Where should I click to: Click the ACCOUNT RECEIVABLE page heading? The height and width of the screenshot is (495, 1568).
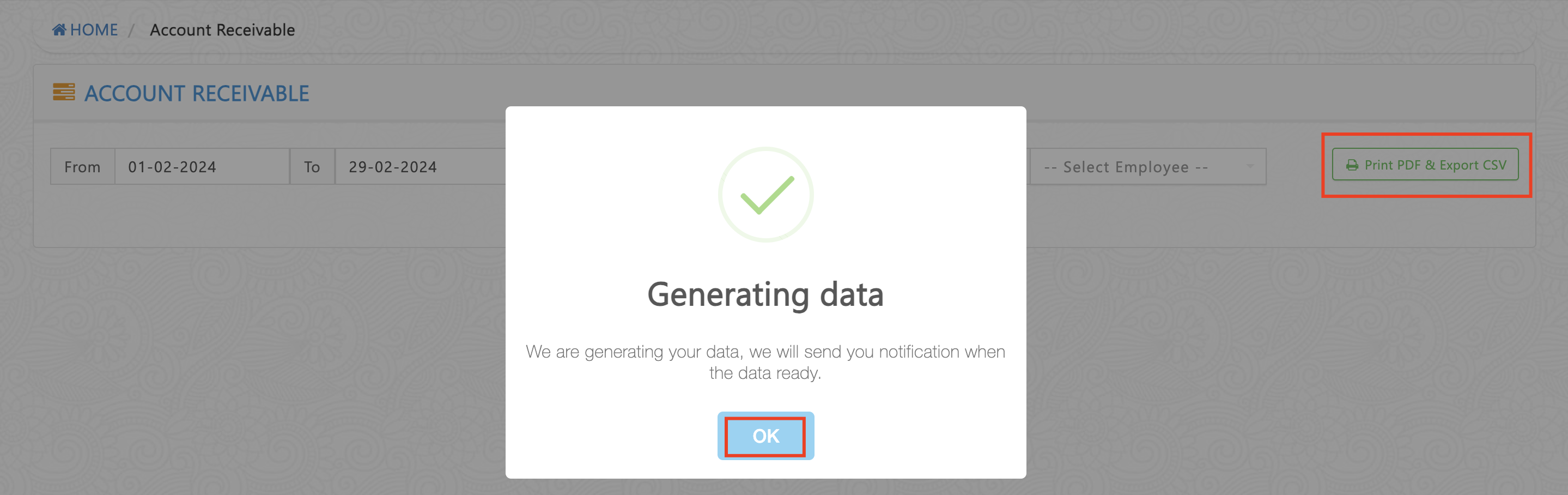click(x=197, y=94)
